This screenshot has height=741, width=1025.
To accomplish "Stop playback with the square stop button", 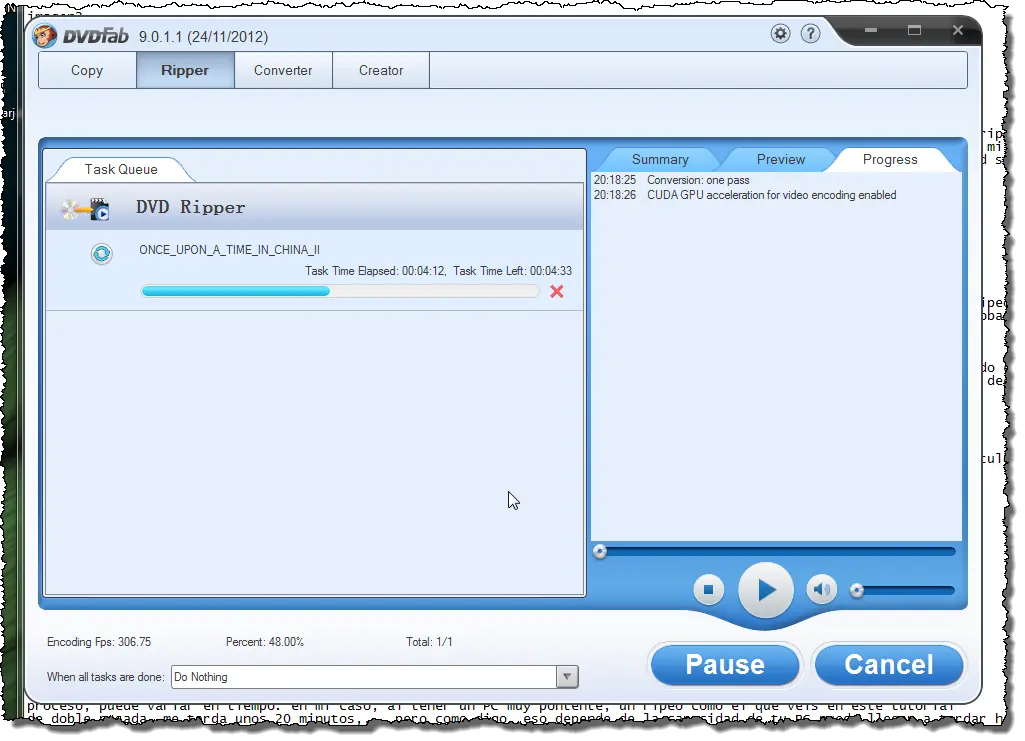I will [708, 590].
